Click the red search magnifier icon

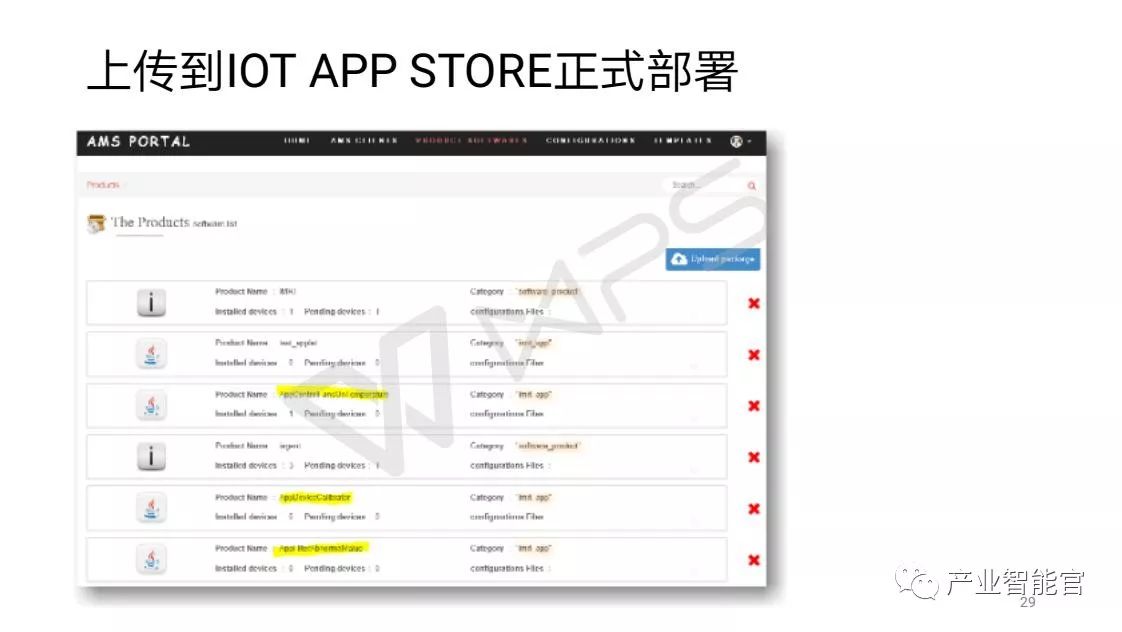(752, 186)
